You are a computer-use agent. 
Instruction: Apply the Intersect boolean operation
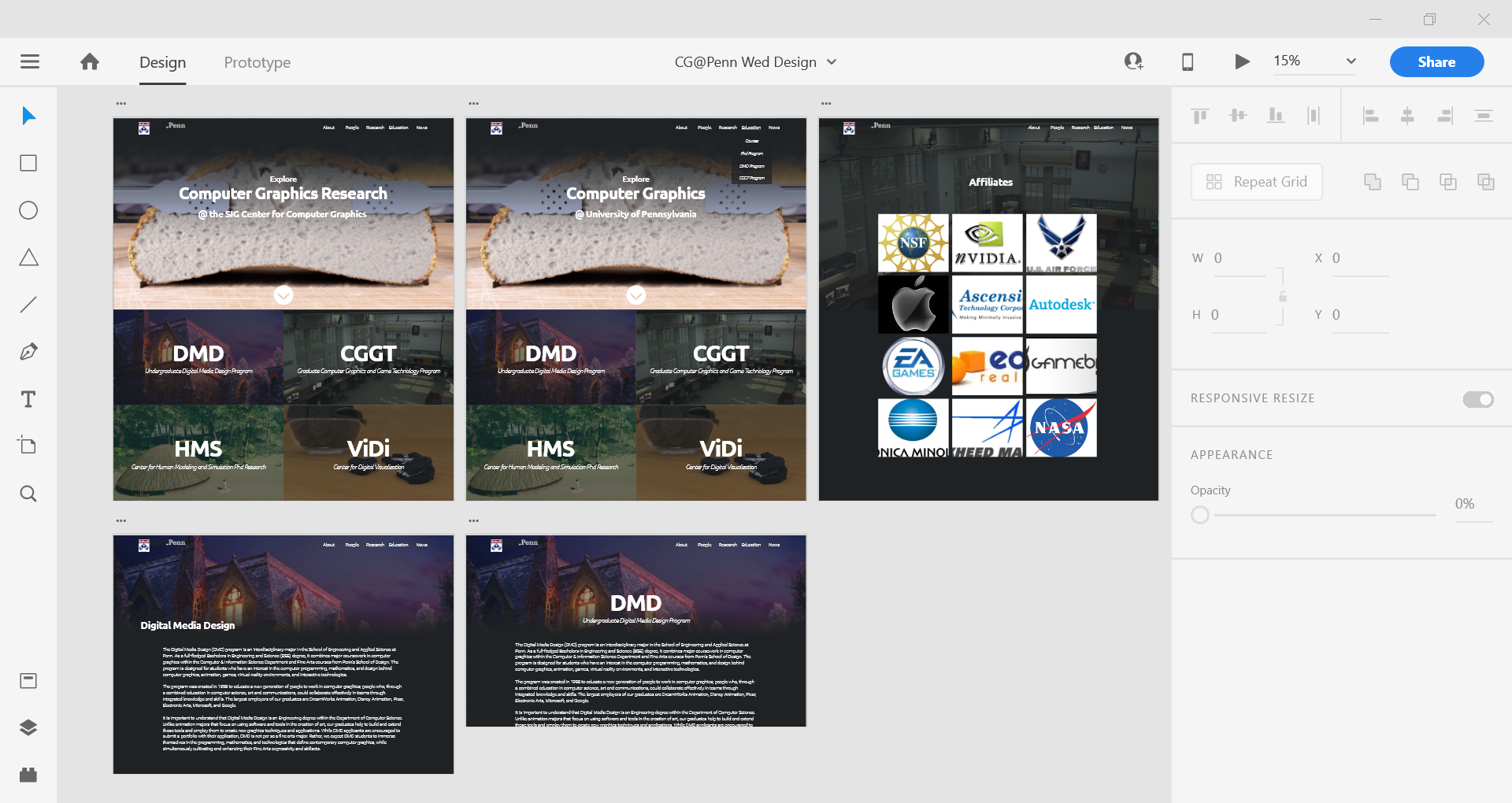1448,182
